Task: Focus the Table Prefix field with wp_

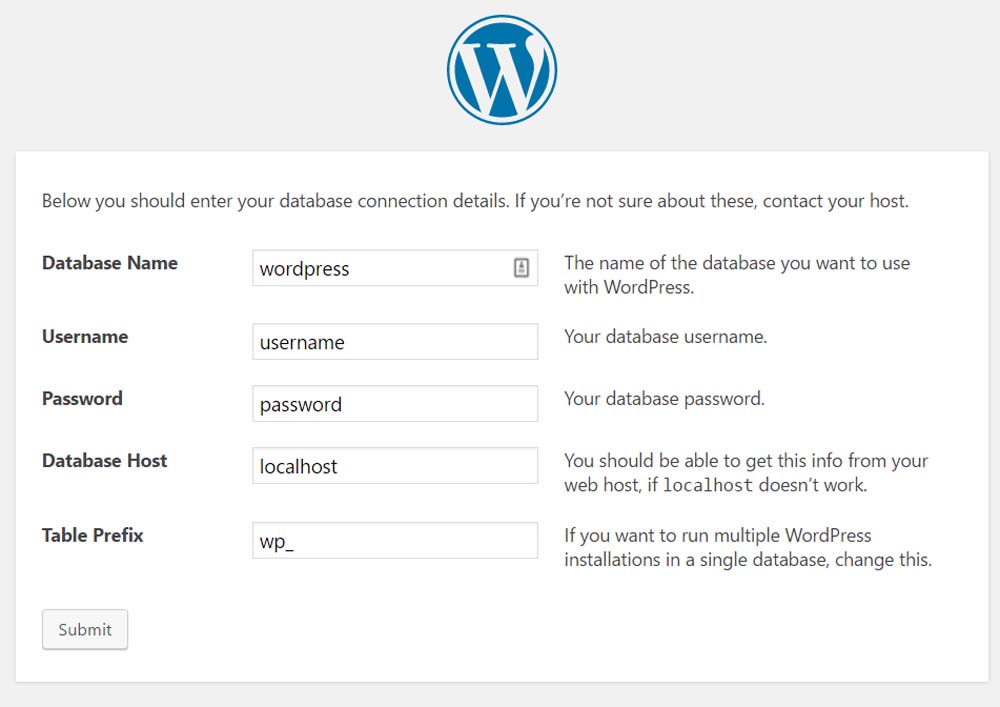Action: 395,541
